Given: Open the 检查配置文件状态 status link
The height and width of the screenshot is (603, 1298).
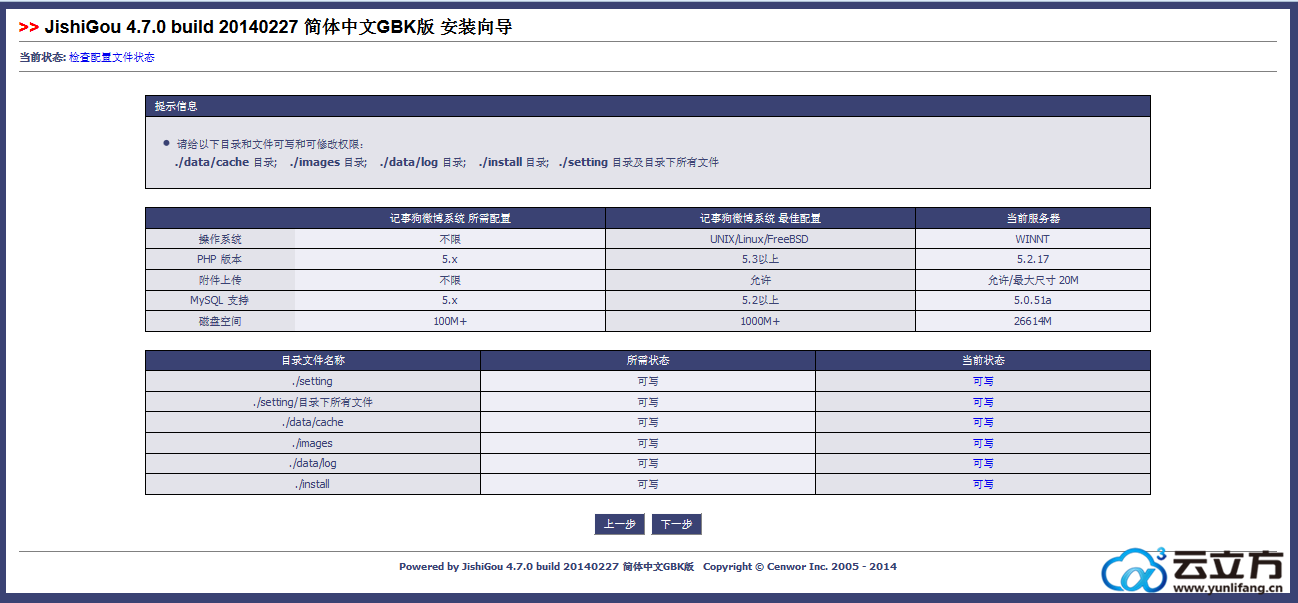Looking at the screenshot, I should tap(112, 58).
